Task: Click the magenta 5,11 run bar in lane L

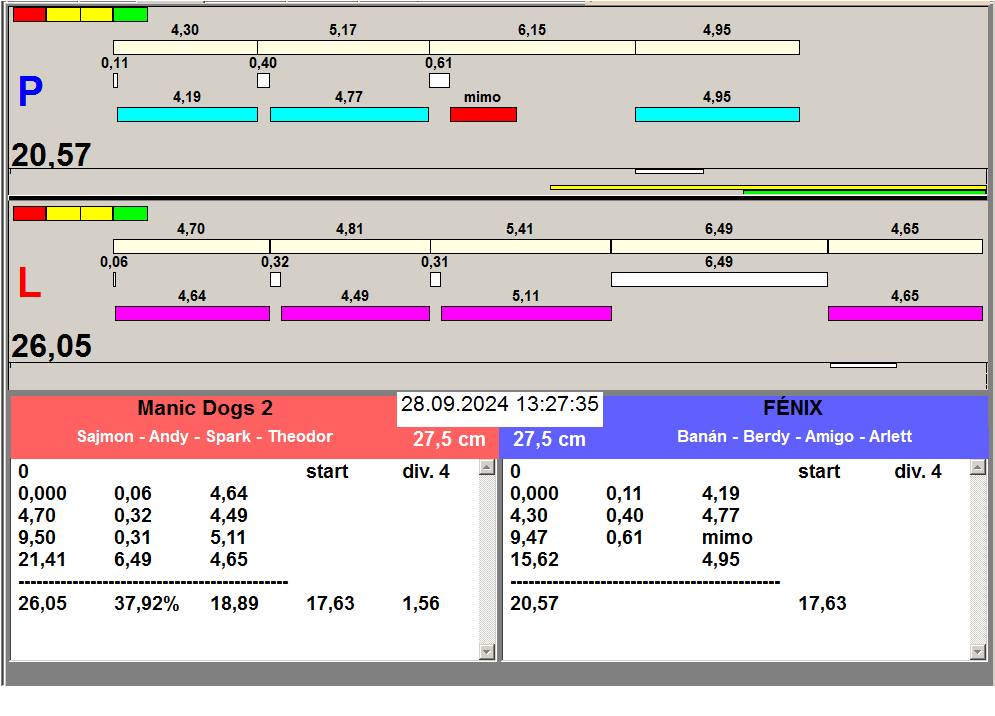Action: pyautogui.click(x=526, y=314)
